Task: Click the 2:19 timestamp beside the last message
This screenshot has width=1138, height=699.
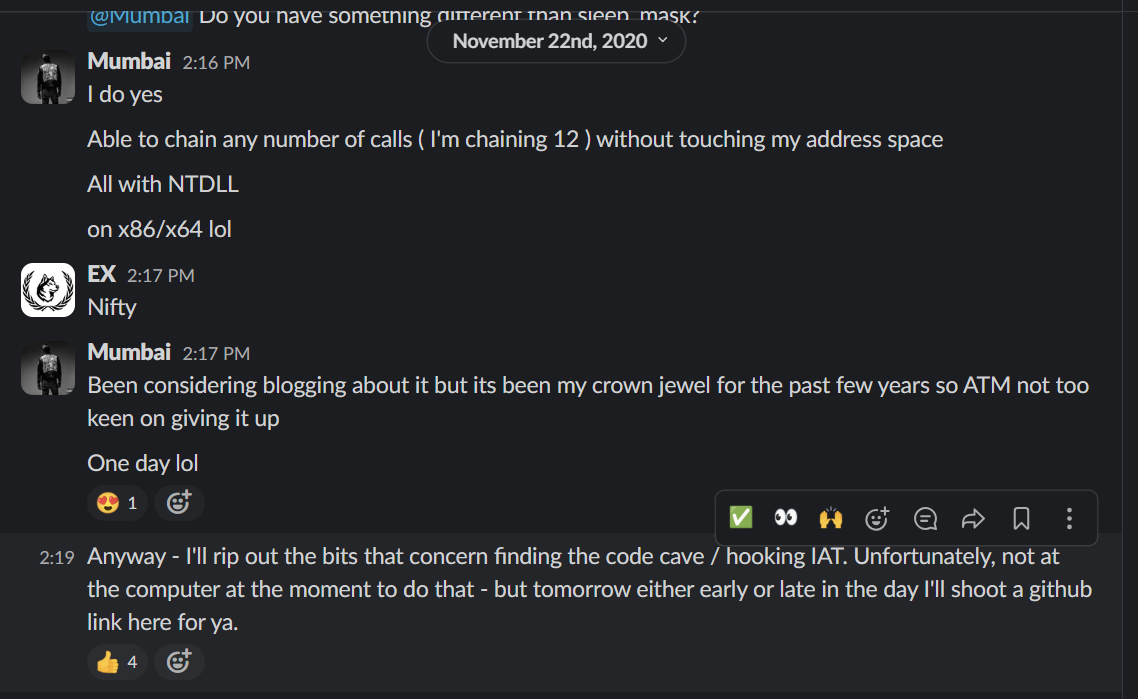Action: [x=57, y=558]
